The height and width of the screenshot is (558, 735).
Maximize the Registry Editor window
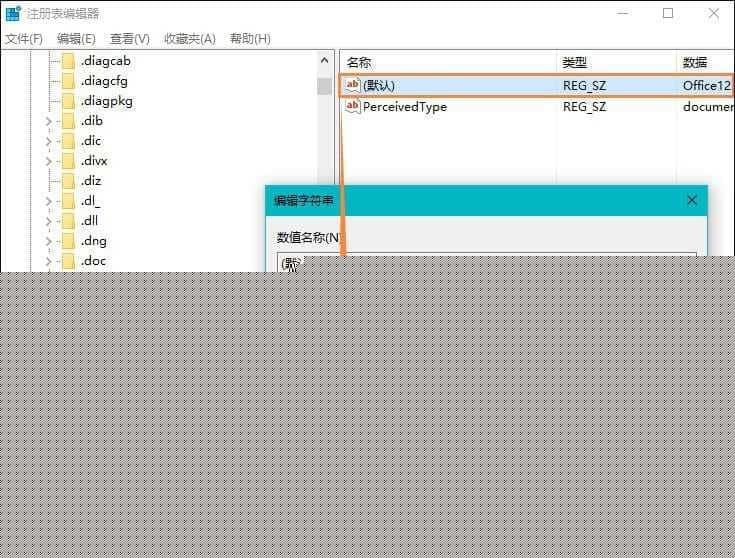point(668,13)
